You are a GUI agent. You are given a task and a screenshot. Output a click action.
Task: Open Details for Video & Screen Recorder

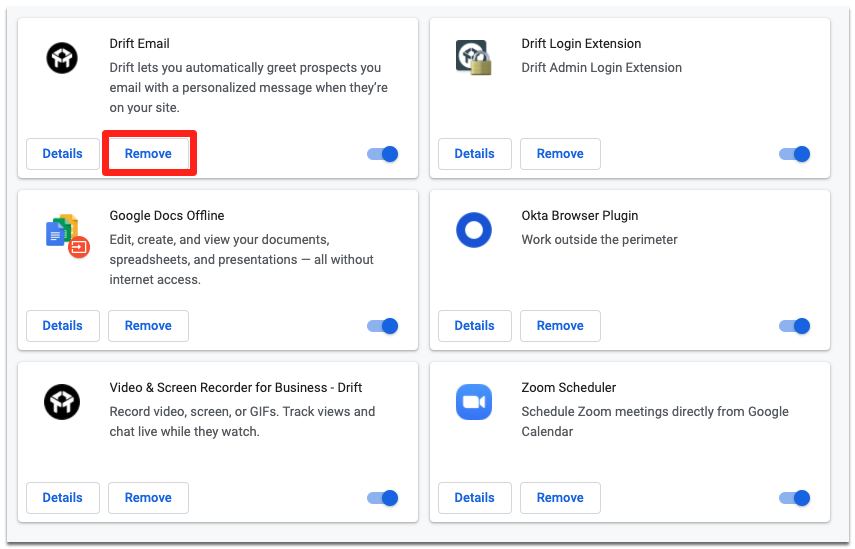tap(63, 498)
